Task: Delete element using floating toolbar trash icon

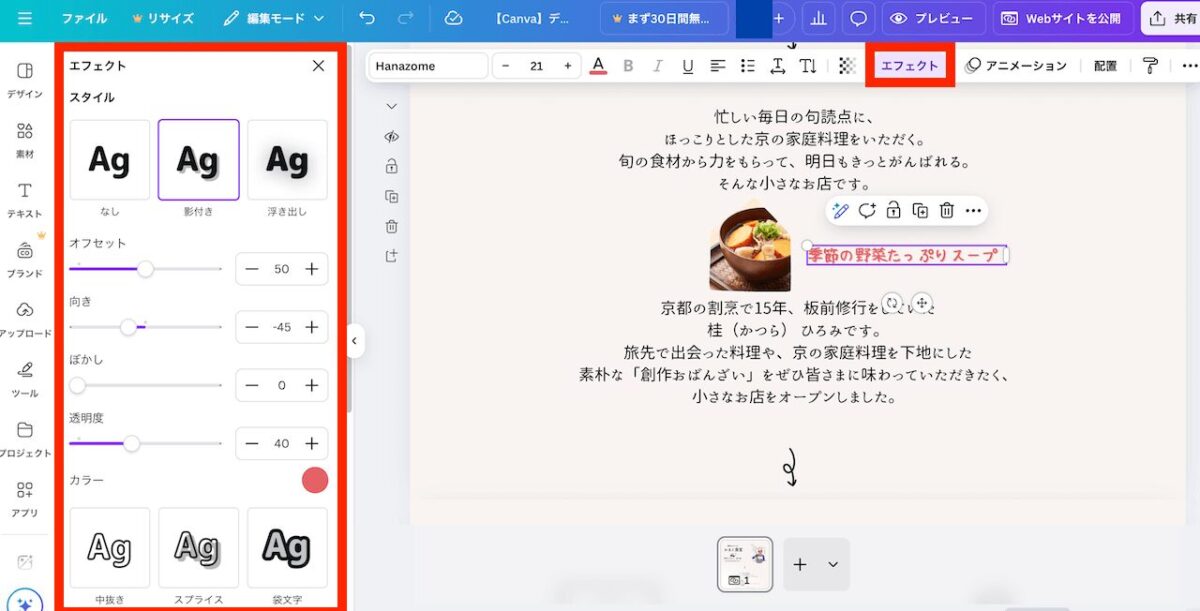Action: click(x=946, y=210)
